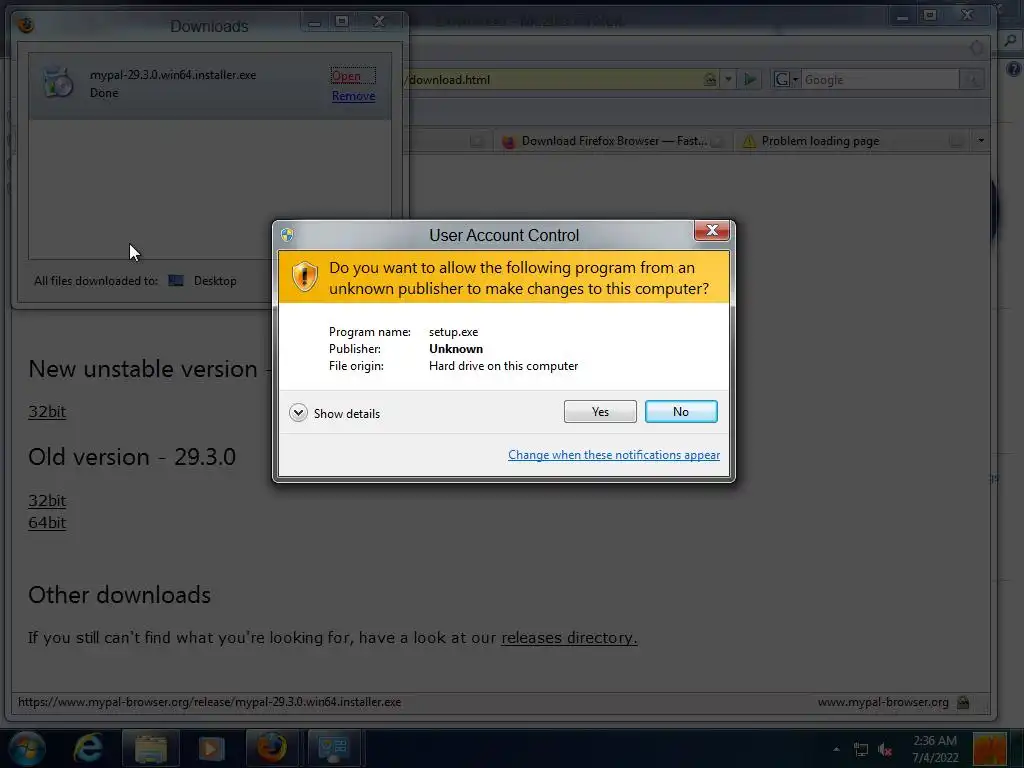Click the clock showing 2:36 AM

click(x=935, y=749)
